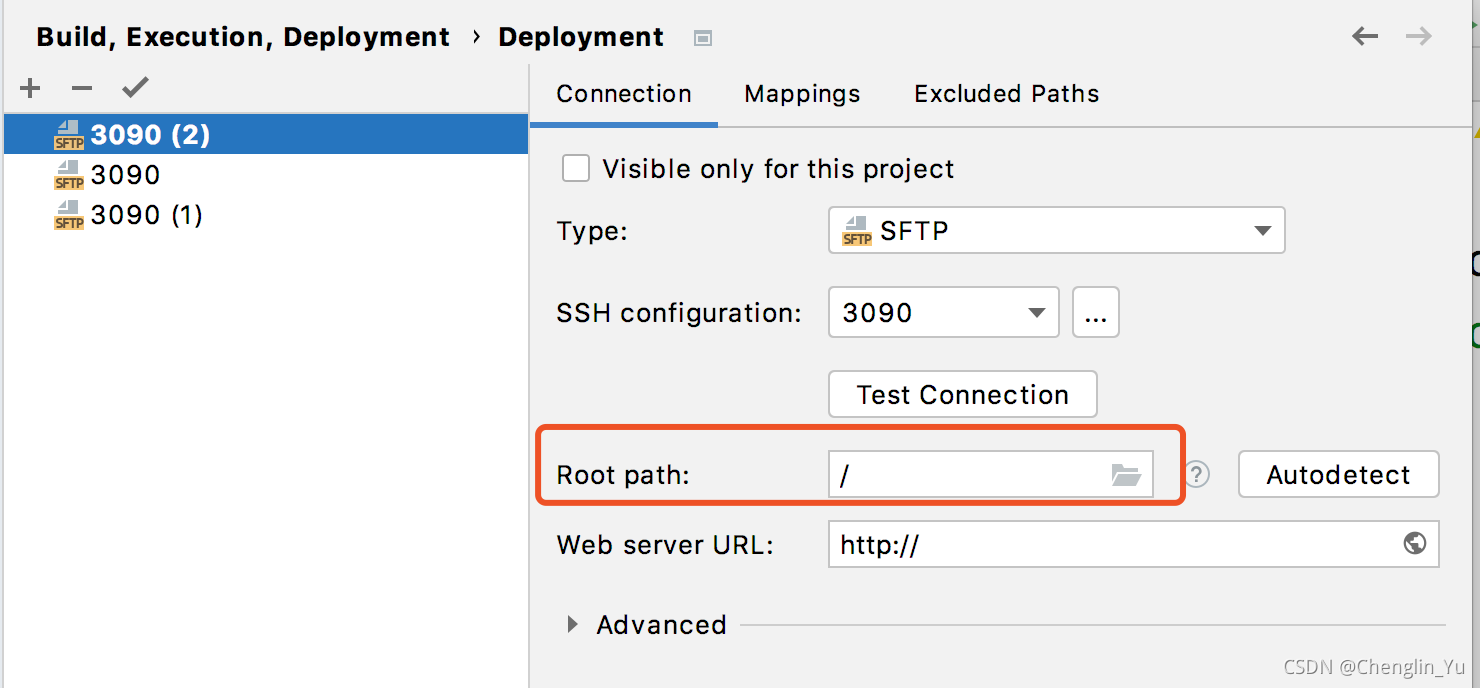This screenshot has height=688, width=1480.
Task: Click the Deployment breadcrumb title
Action: coord(581,38)
